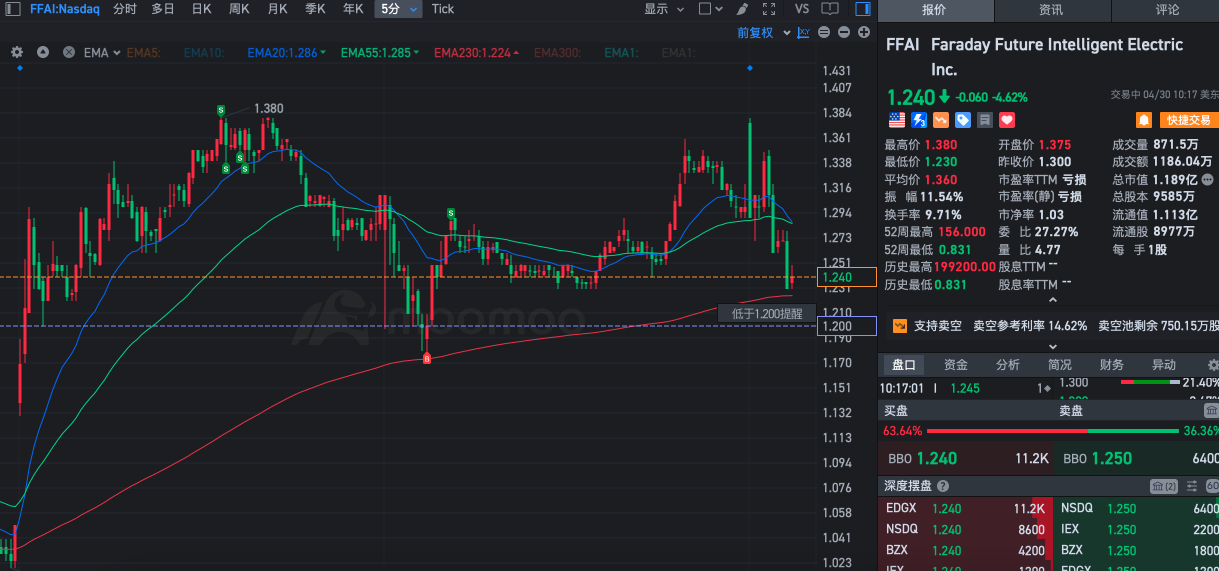Zoom out the chart (minus icon)
The image size is (1219, 571).
pos(843,33)
